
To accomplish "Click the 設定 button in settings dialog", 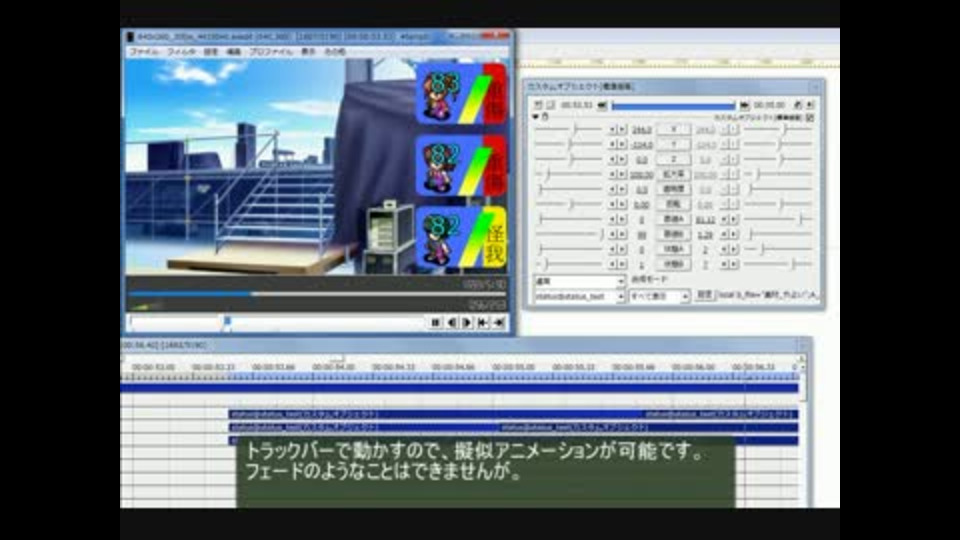I will click(x=705, y=295).
